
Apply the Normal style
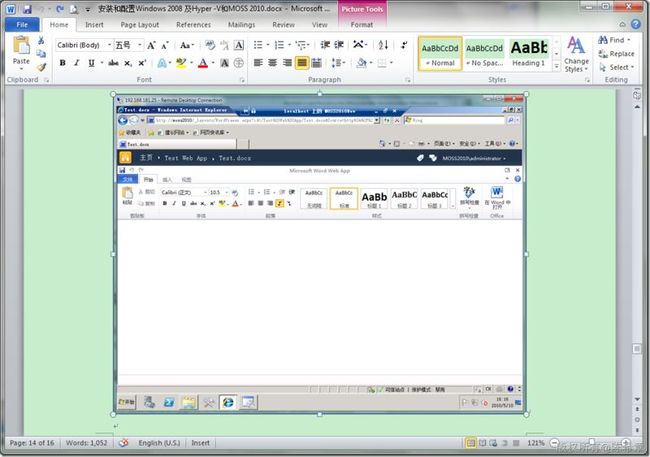440,53
